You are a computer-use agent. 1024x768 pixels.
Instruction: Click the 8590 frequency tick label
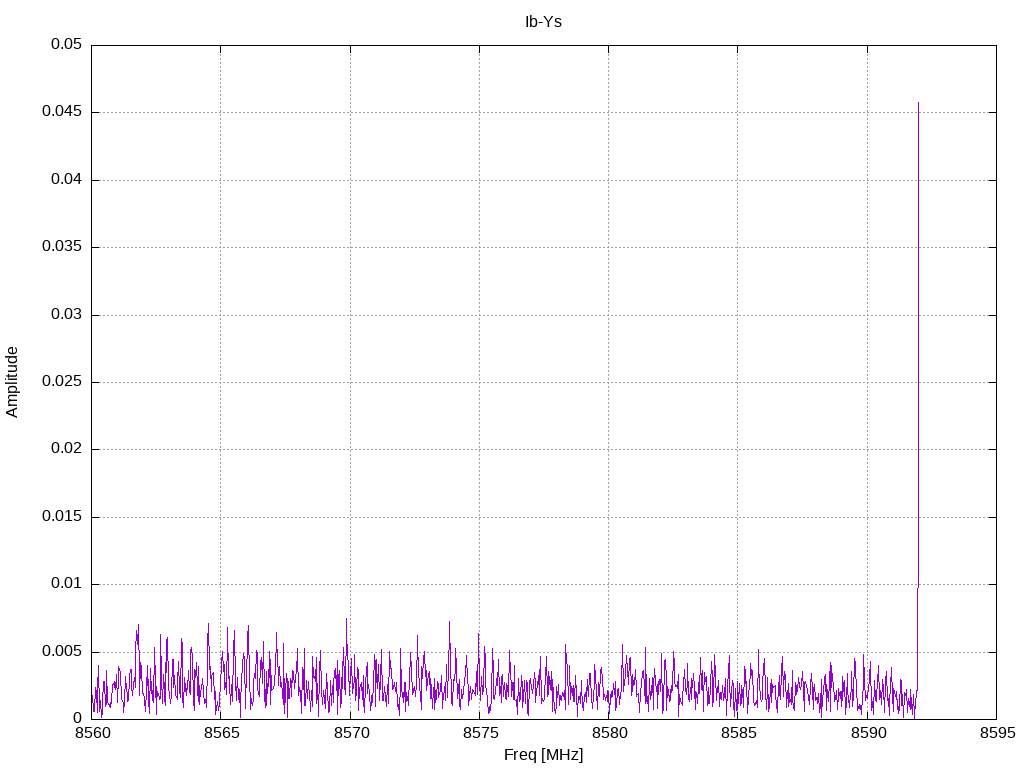tap(867, 733)
